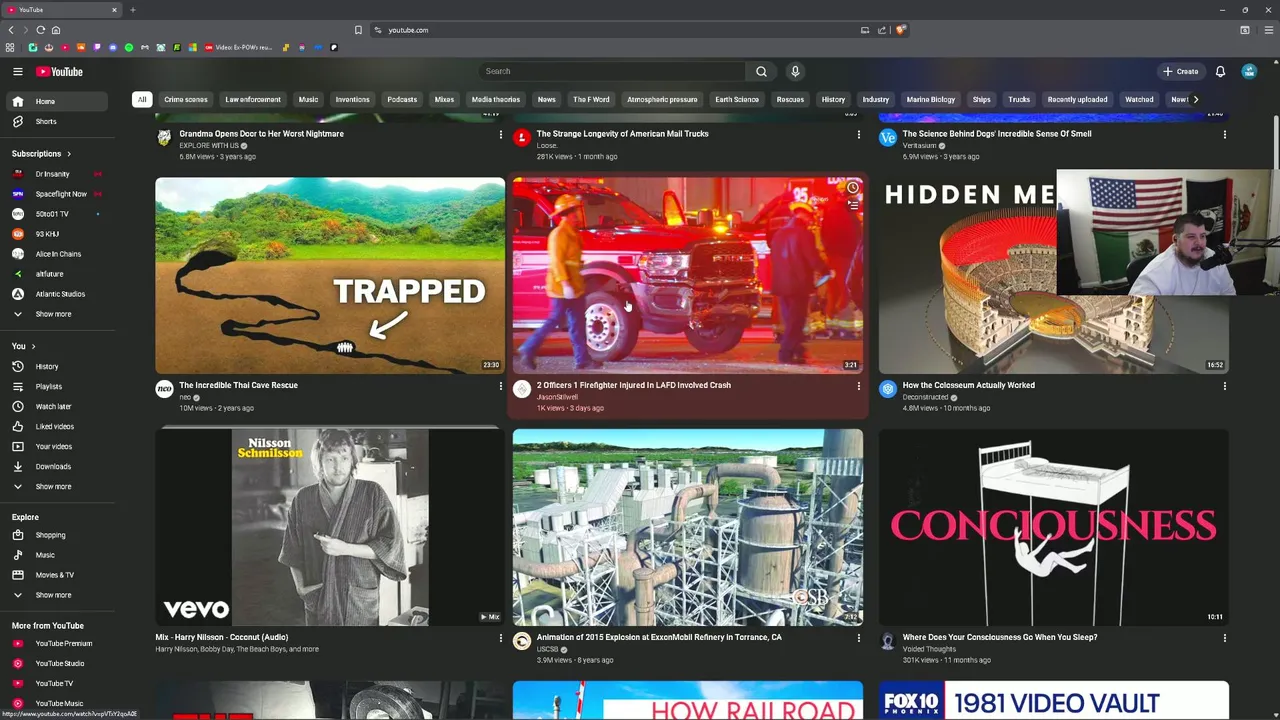The image size is (1280, 720).
Task: Select the Crime scenes filter chip
Action: click(186, 99)
